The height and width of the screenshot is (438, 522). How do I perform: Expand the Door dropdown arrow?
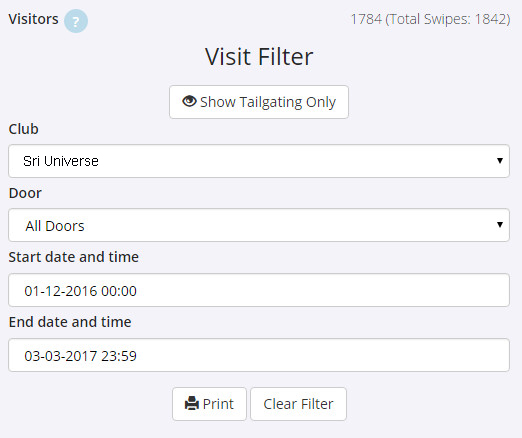[x=499, y=225]
